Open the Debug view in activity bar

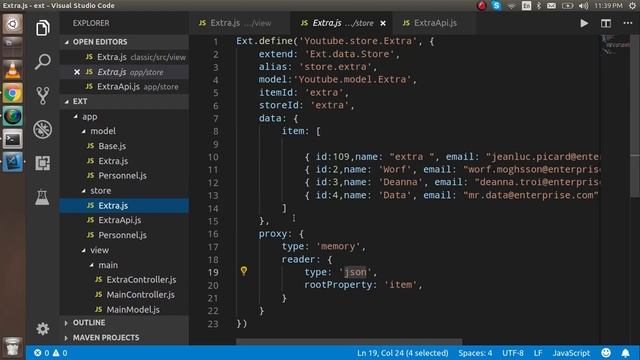tap(42, 129)
